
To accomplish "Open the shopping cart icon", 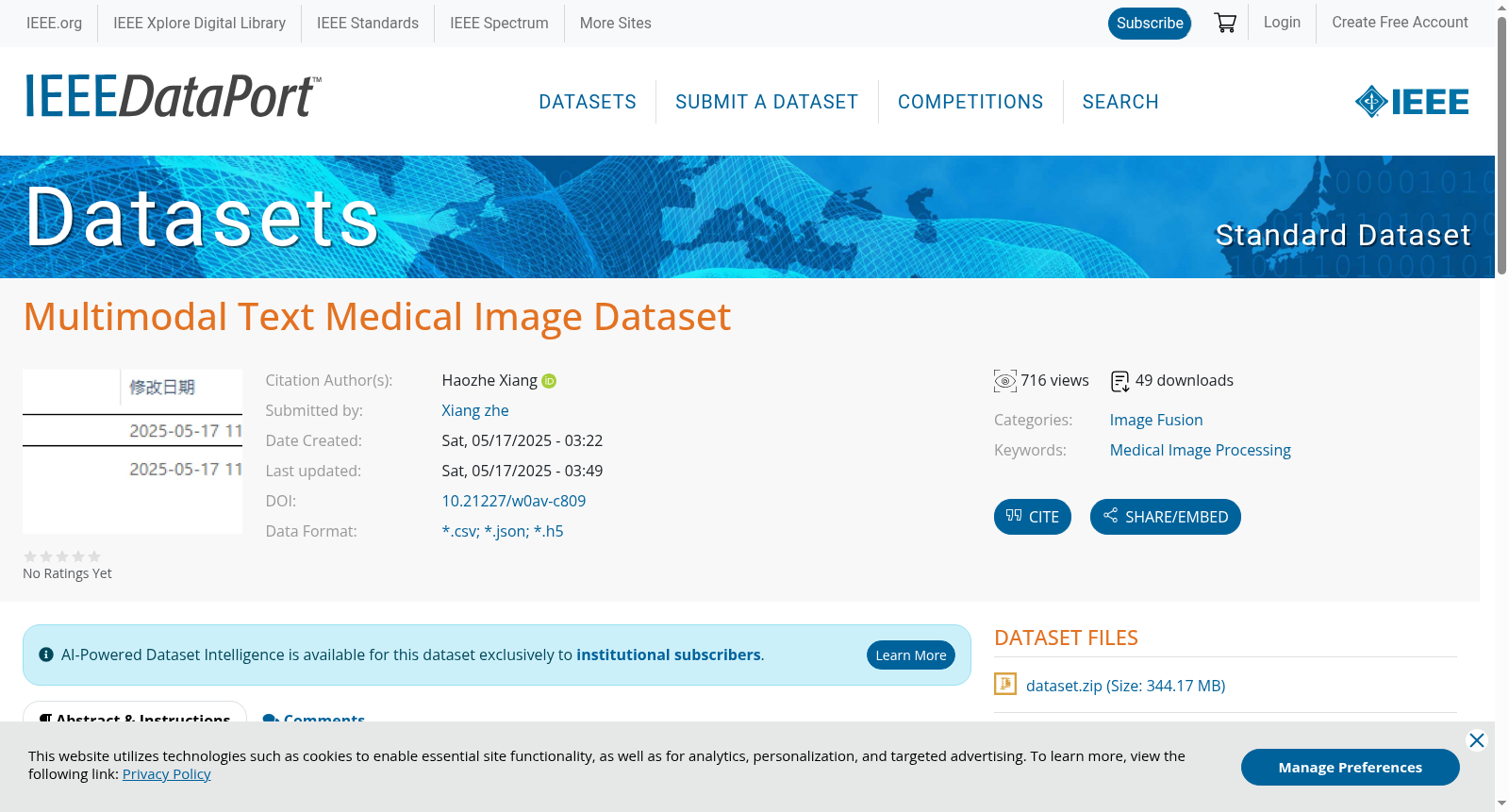I will (x=1225, y=23).
